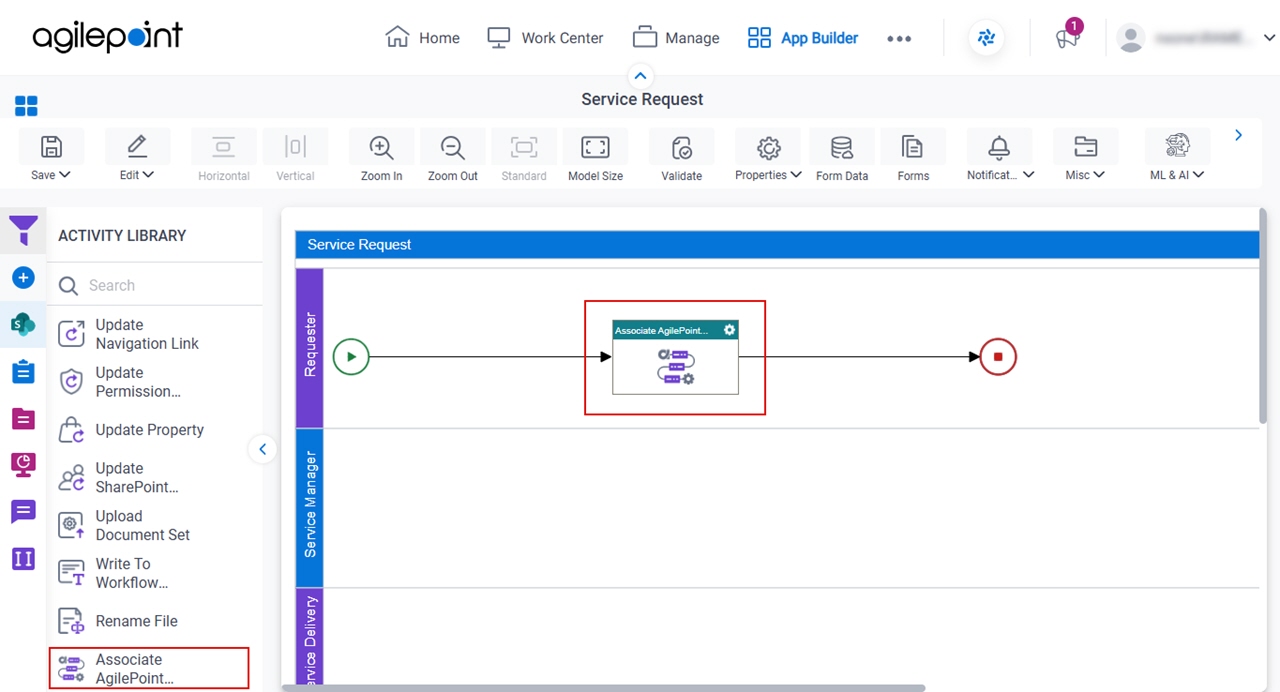Click the Edit pencil icon
The height and width of the screenshot is (692, 1280).
point(137,147)
